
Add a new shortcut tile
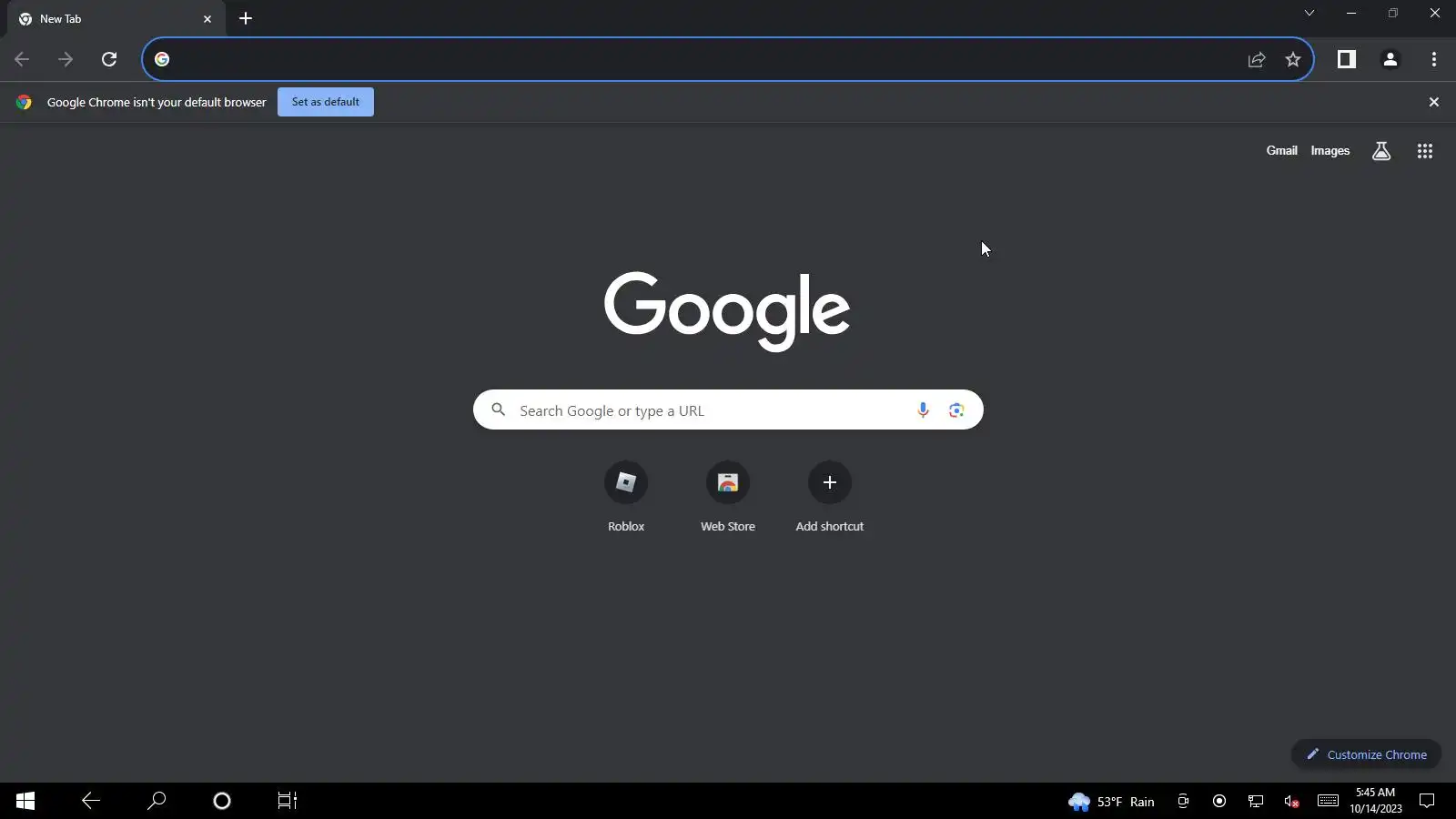point(830,497)
